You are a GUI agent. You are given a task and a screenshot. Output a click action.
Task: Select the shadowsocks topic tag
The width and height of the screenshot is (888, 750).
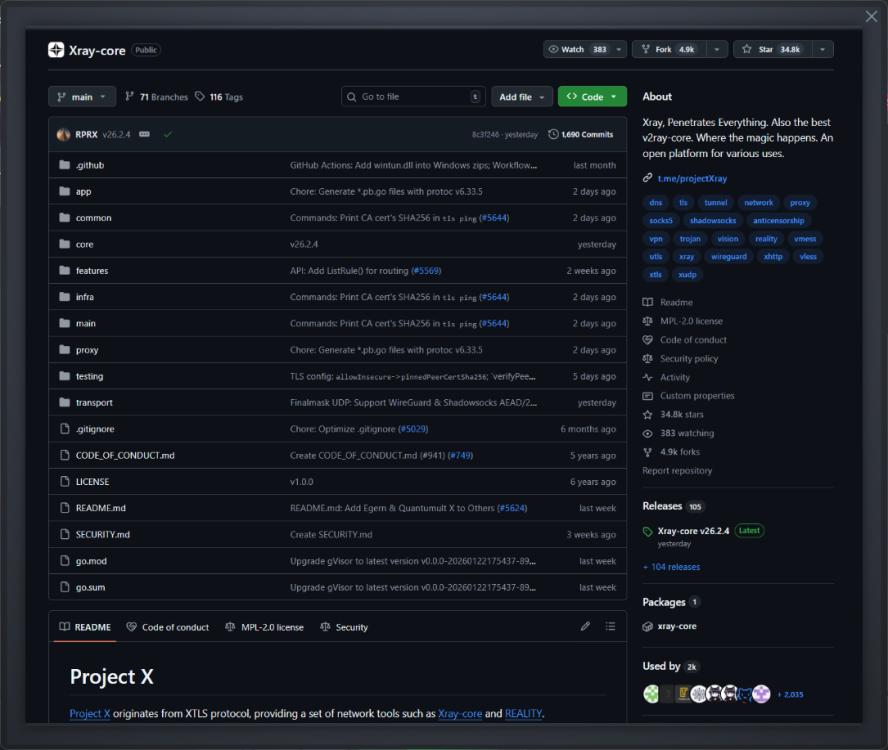[713, 221]
